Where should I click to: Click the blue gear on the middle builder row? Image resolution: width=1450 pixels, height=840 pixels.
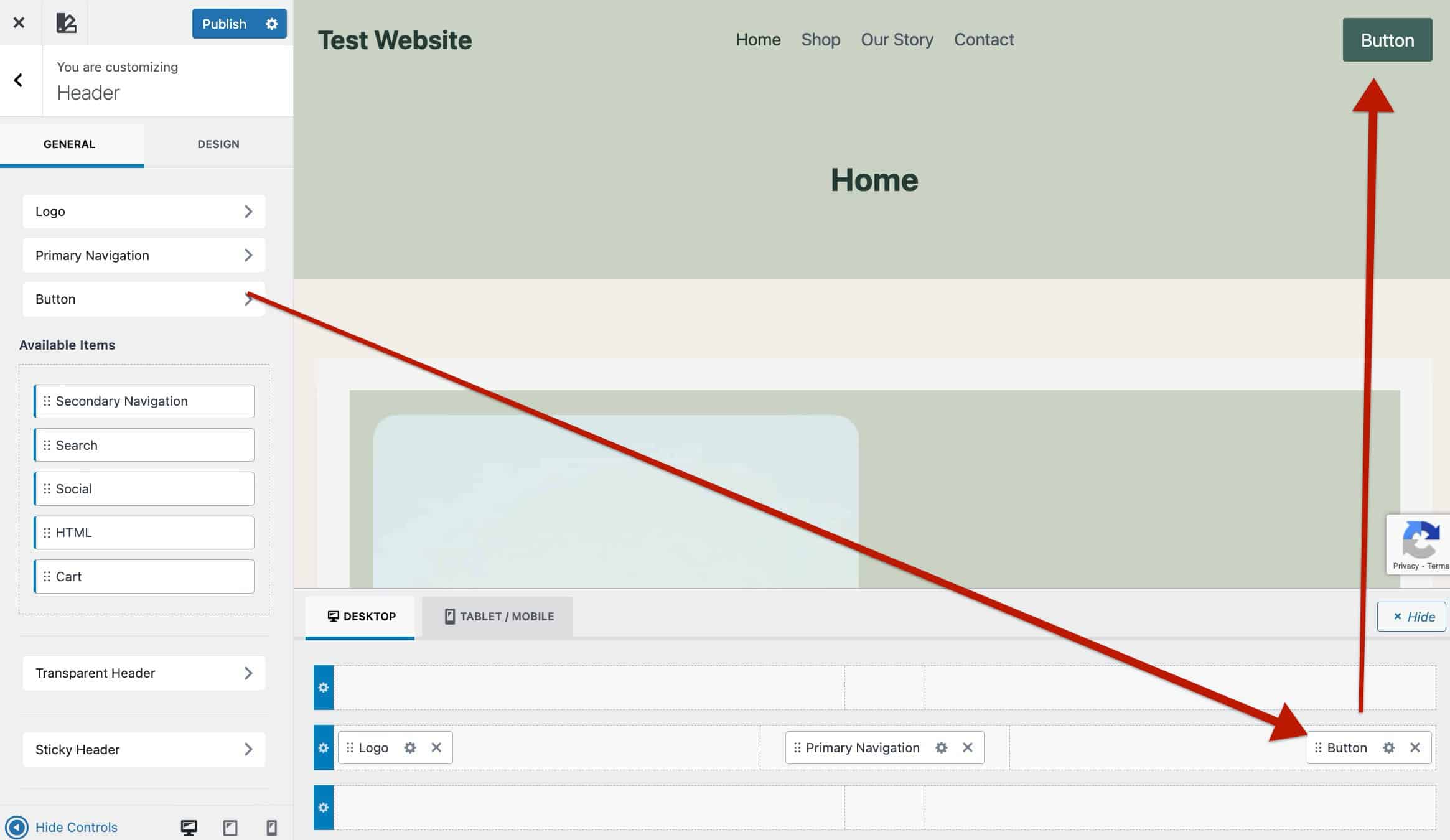[x=323, y=747]
